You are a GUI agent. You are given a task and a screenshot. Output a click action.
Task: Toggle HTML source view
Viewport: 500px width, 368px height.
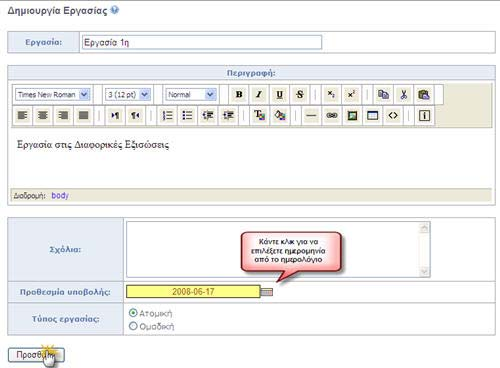coord(393,115)
